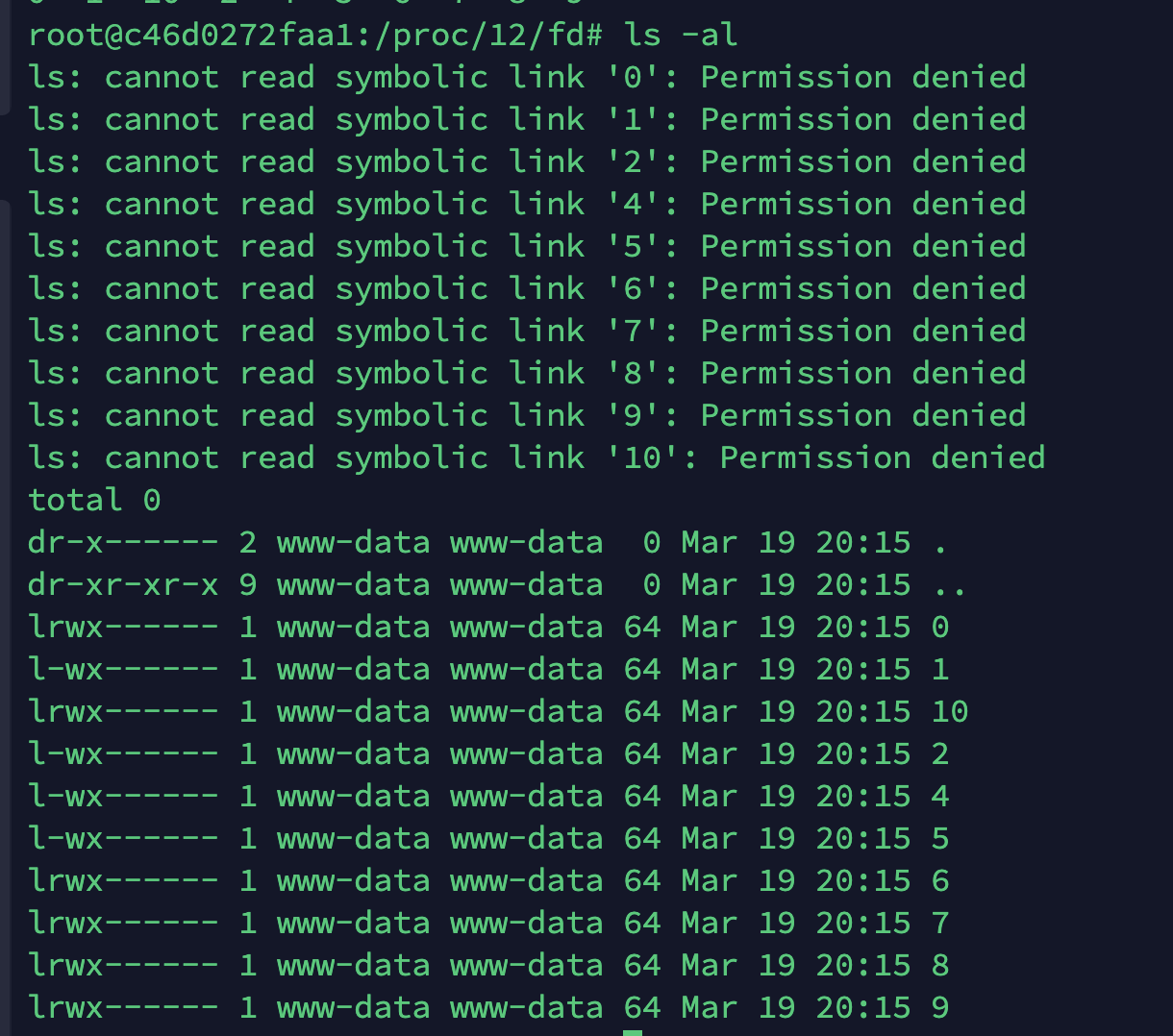Click file descriptor name 2 in the listing
This screenshot has height=1036, width=1173.
click(x=940, y=754)
